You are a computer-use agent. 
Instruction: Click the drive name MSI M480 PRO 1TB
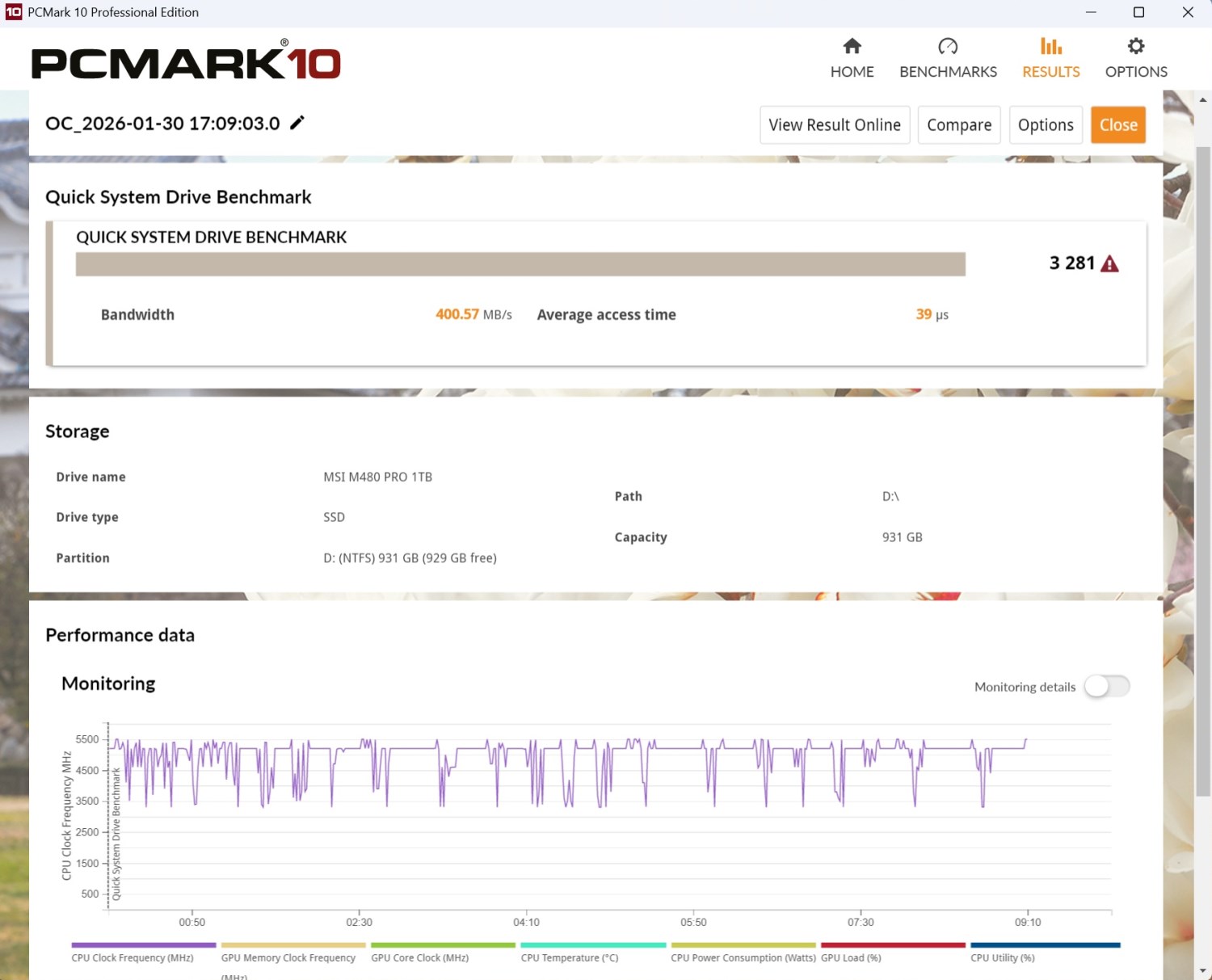pyautogui.click(x=377, y=477)
